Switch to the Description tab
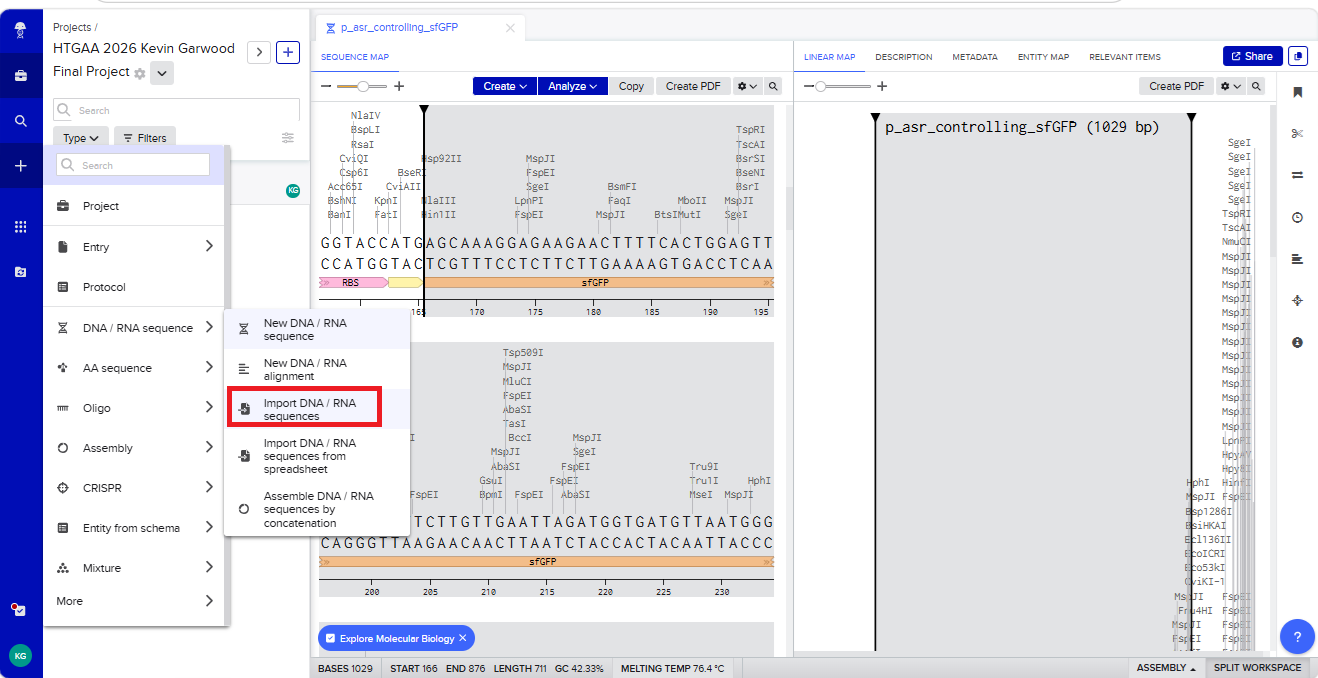This screenshot has width=1318, height=678. (903, 57)
